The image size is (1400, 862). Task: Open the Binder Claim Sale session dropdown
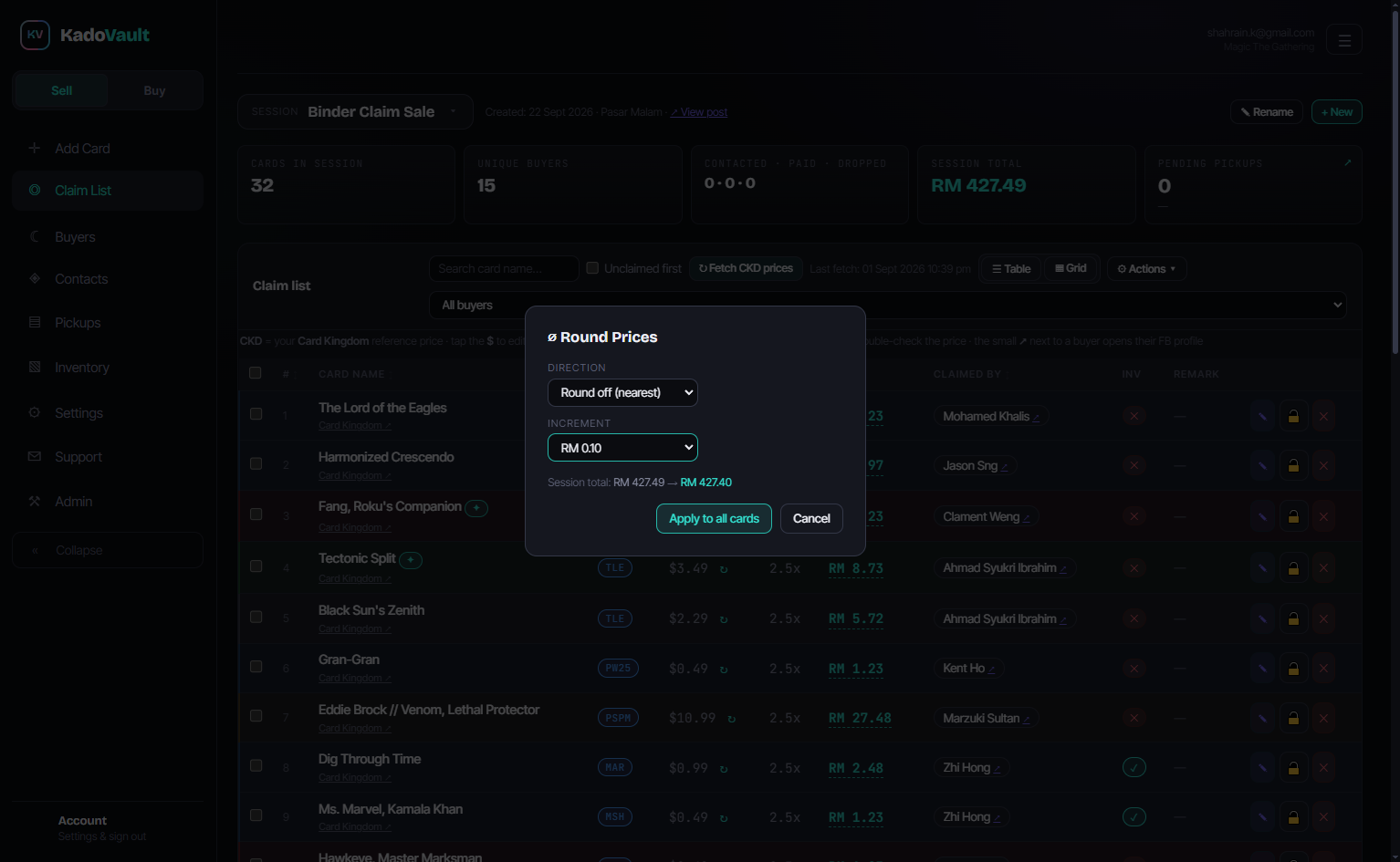coord(355,111)
